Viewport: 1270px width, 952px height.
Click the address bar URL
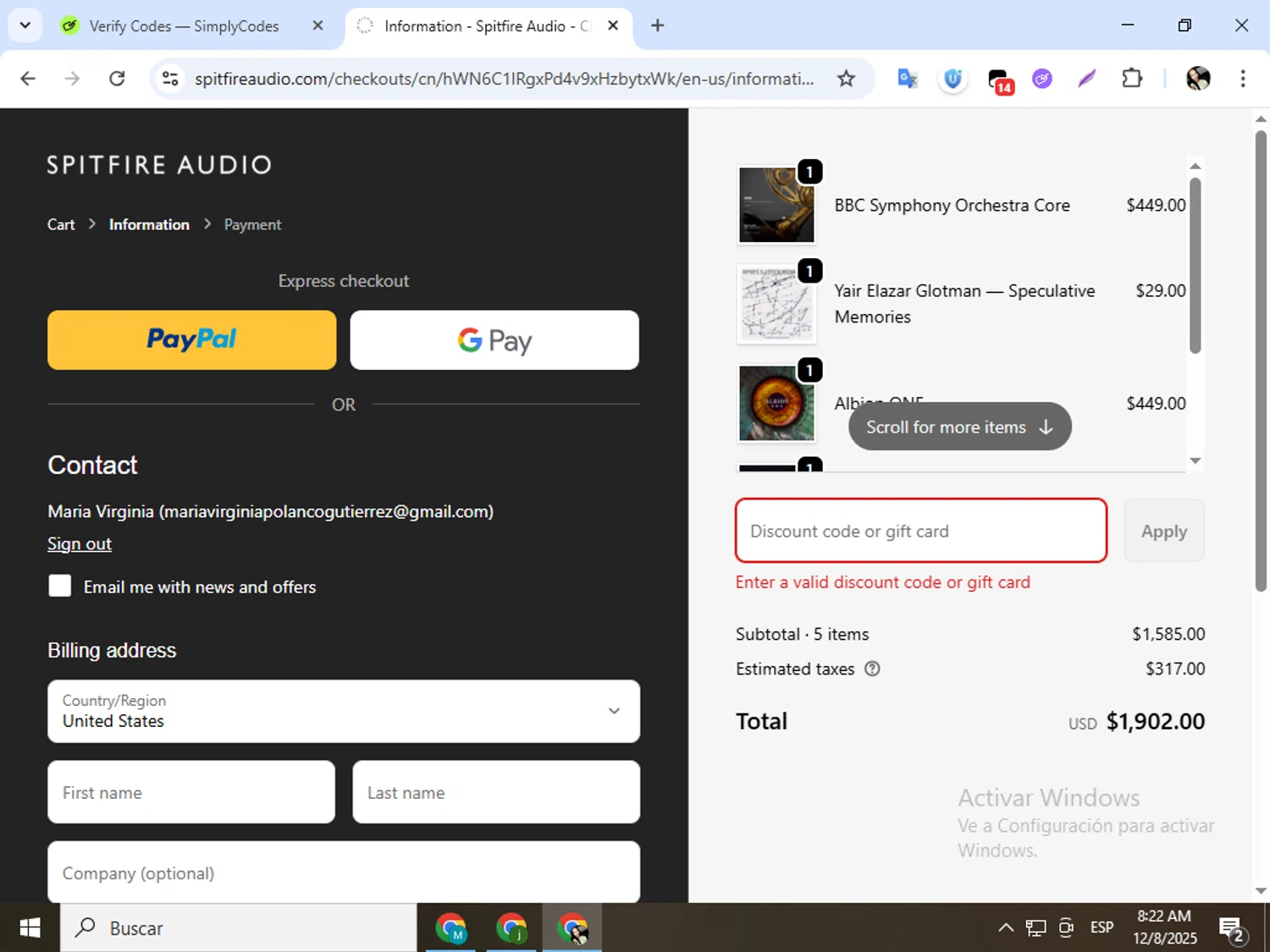pos(504,79)
